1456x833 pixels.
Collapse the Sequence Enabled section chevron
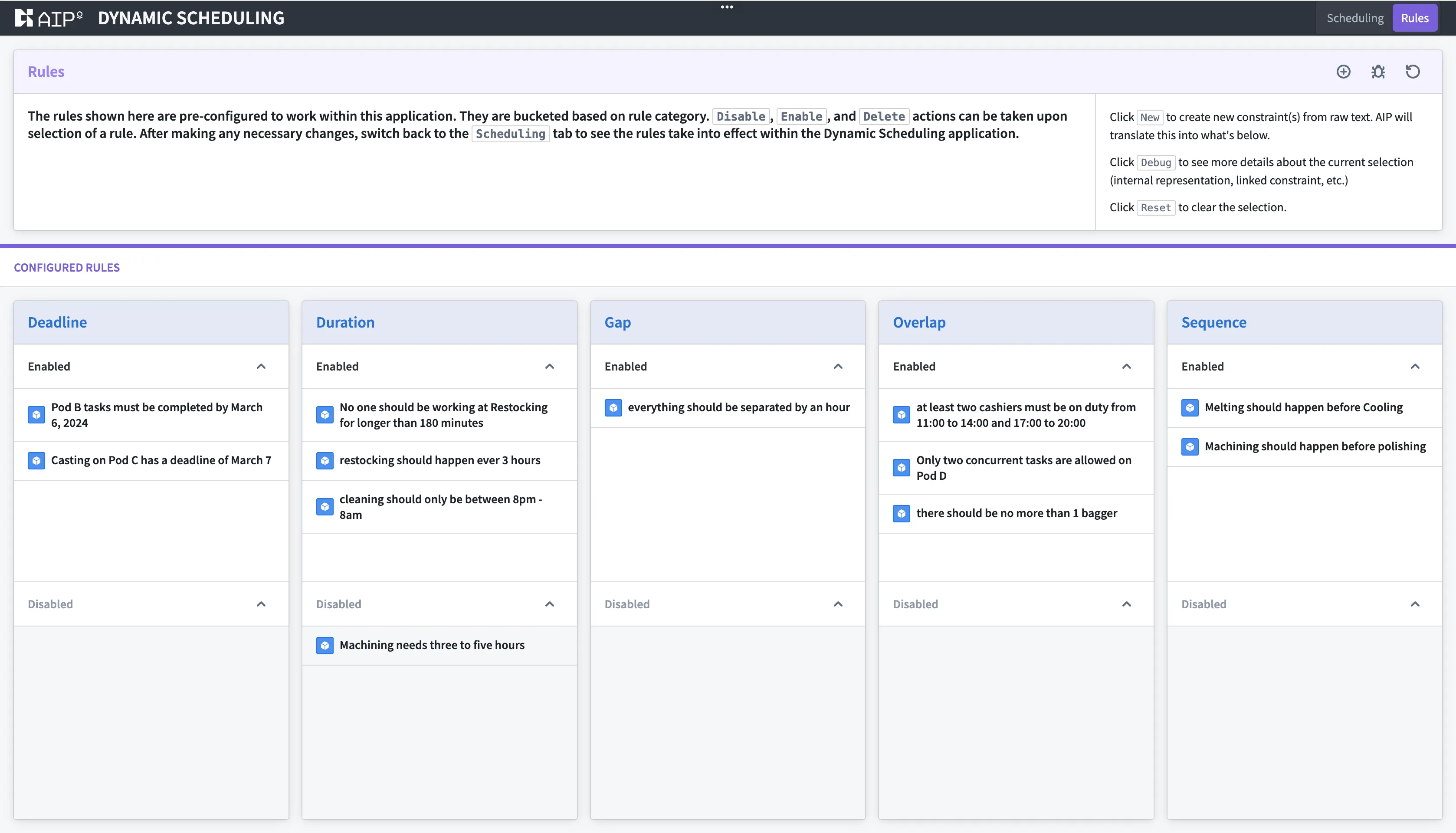coord(1415,366)
